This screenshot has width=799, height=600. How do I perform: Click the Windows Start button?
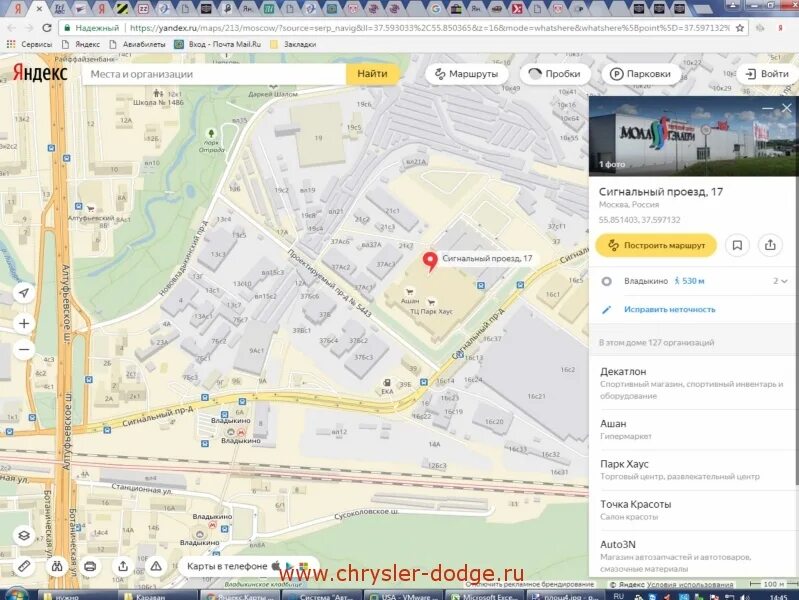tap(15, 595)
